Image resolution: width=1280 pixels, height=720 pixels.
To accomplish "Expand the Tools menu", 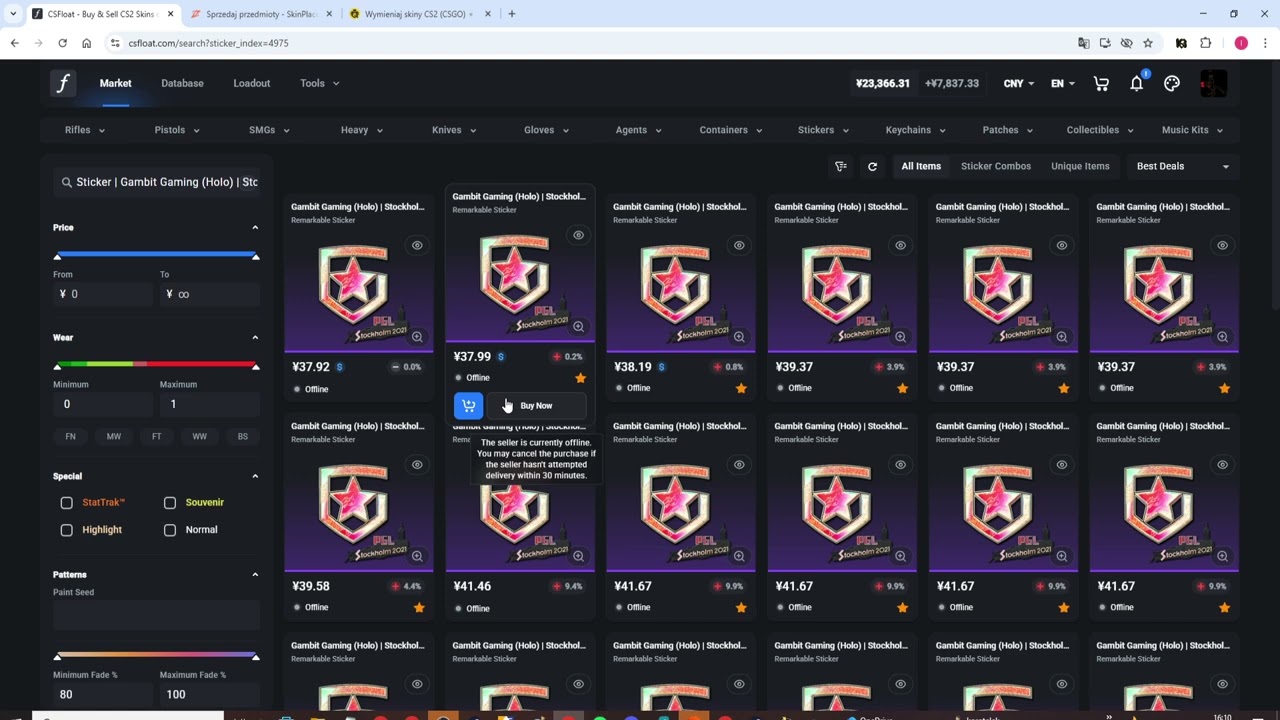I will click(320, 83).
